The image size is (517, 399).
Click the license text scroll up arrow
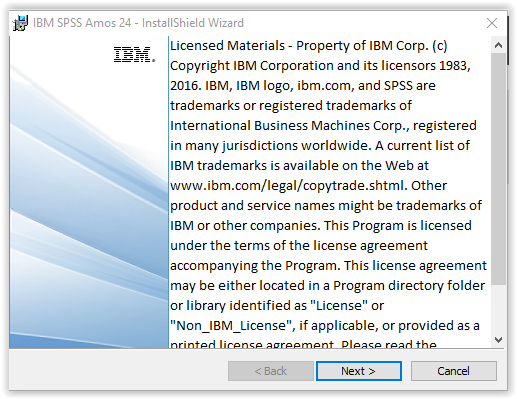pos(498,45)
